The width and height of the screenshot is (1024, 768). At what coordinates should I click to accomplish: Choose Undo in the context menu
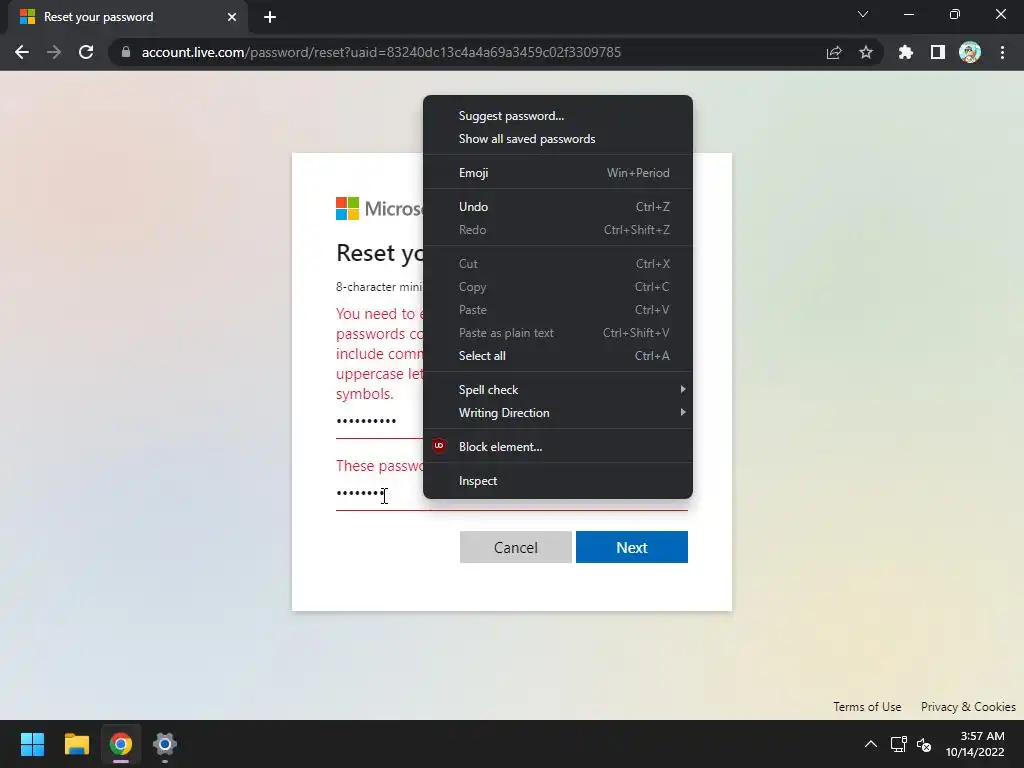(x=558, y=206)
